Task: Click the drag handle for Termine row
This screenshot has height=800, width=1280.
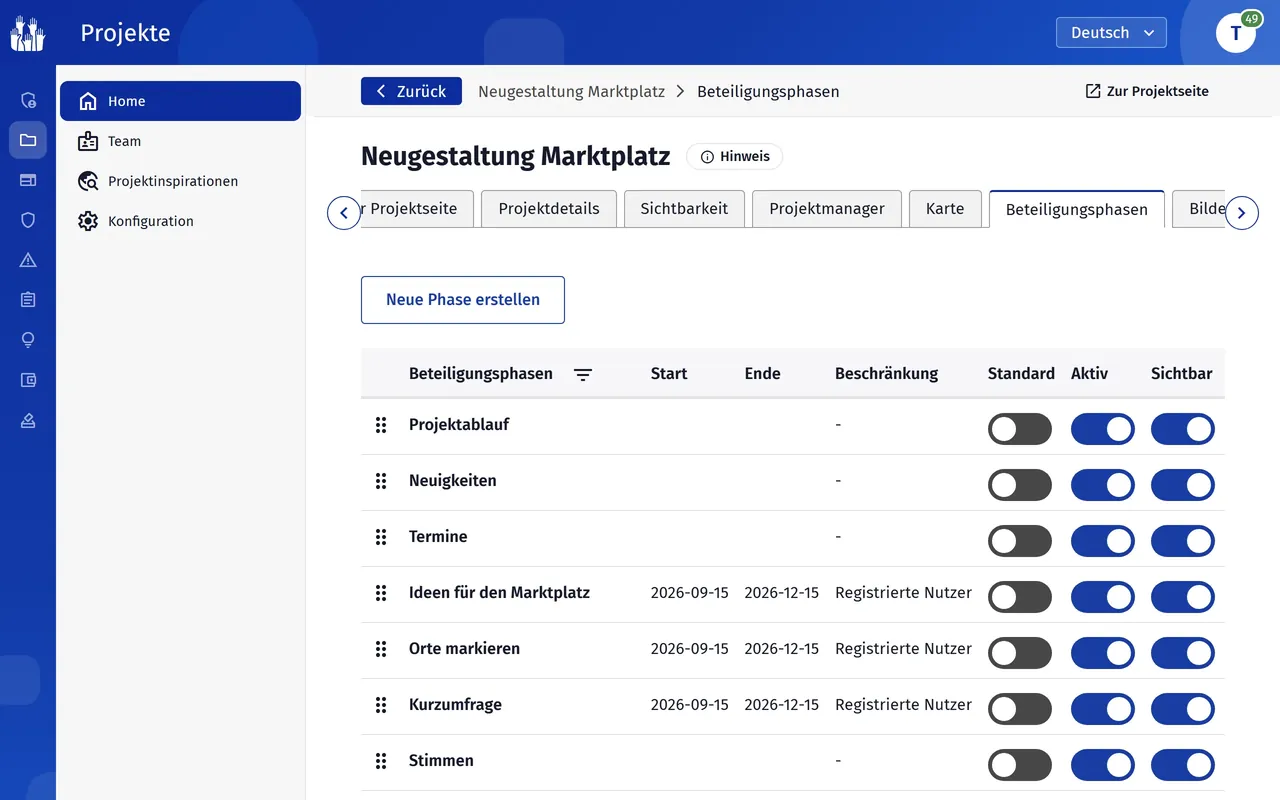Action: click(381, 537)
